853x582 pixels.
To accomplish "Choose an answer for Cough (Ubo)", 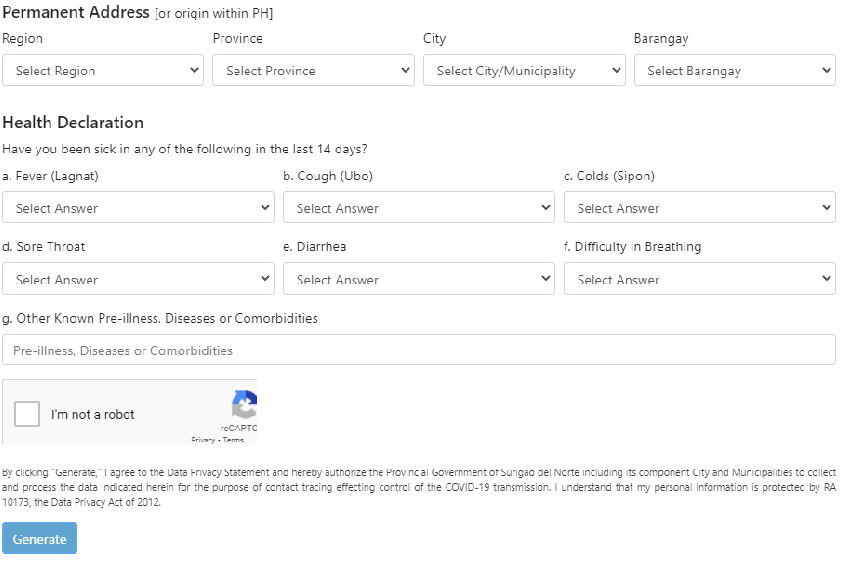I will (x=418, y=208).
